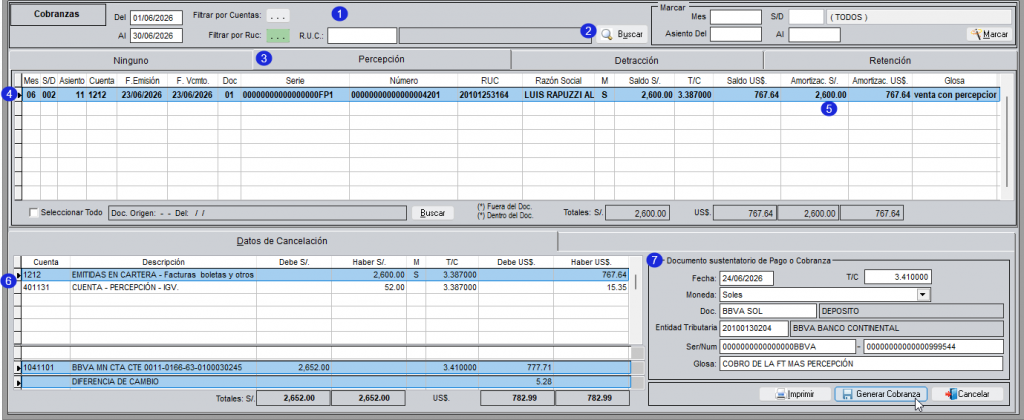The image size is (1024, 420).
Task: Click row selector arrow of the Asiento 11 row
Action: [18, 95]
